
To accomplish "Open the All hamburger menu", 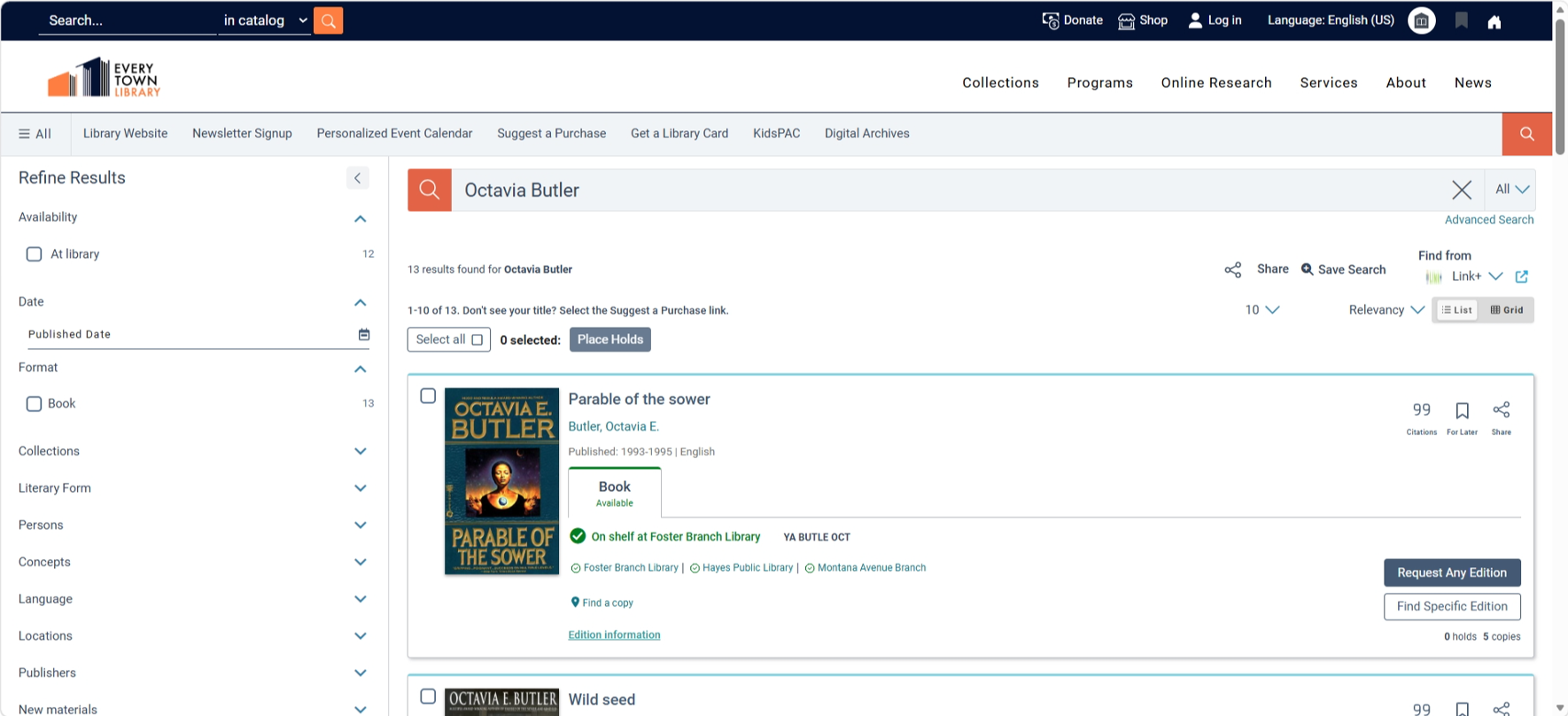I will tap(35, 134).
